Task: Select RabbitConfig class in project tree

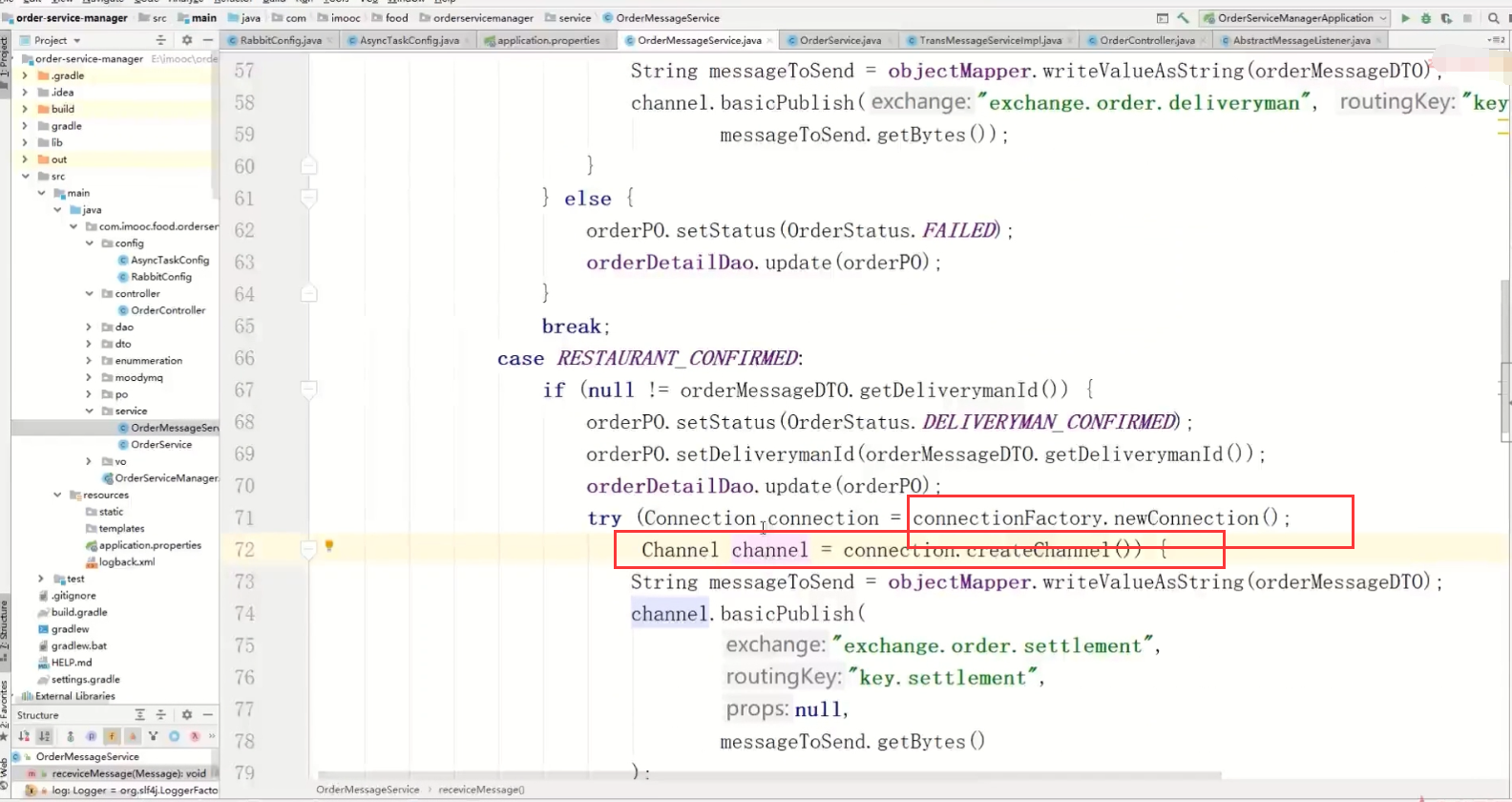Action: tap(161, 277)
